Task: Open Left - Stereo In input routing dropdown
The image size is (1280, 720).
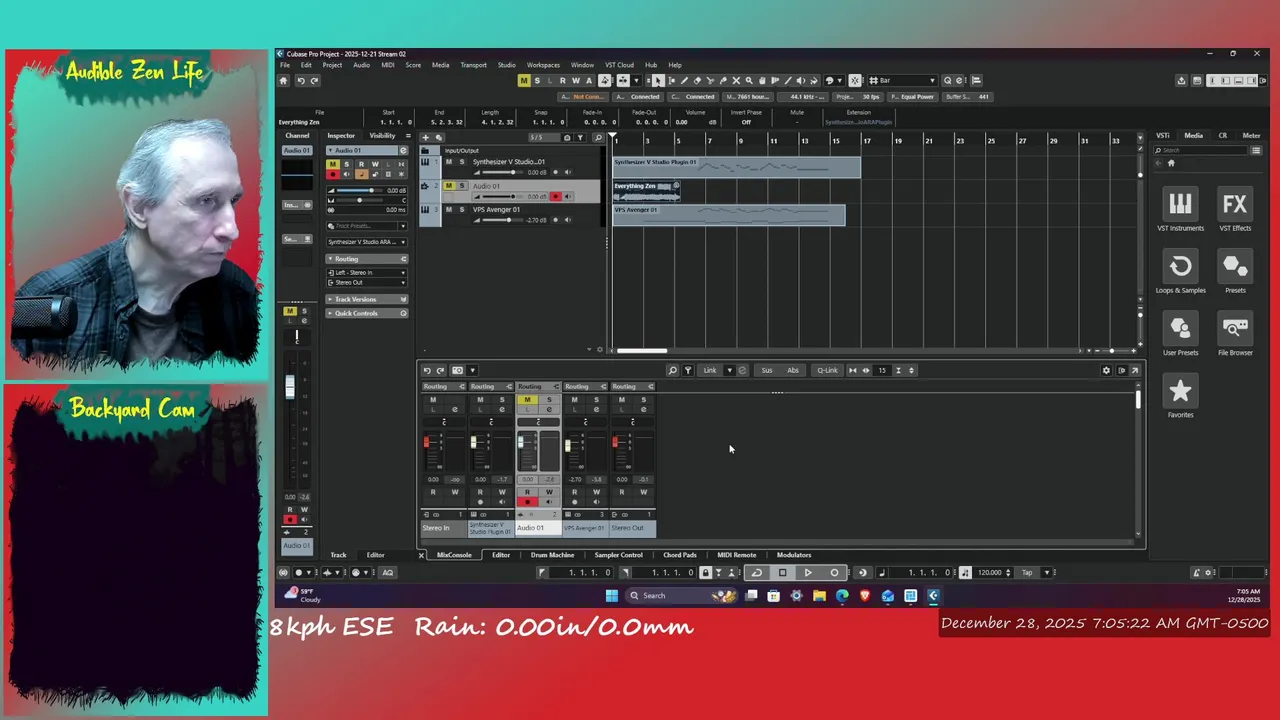Action: 367,272
